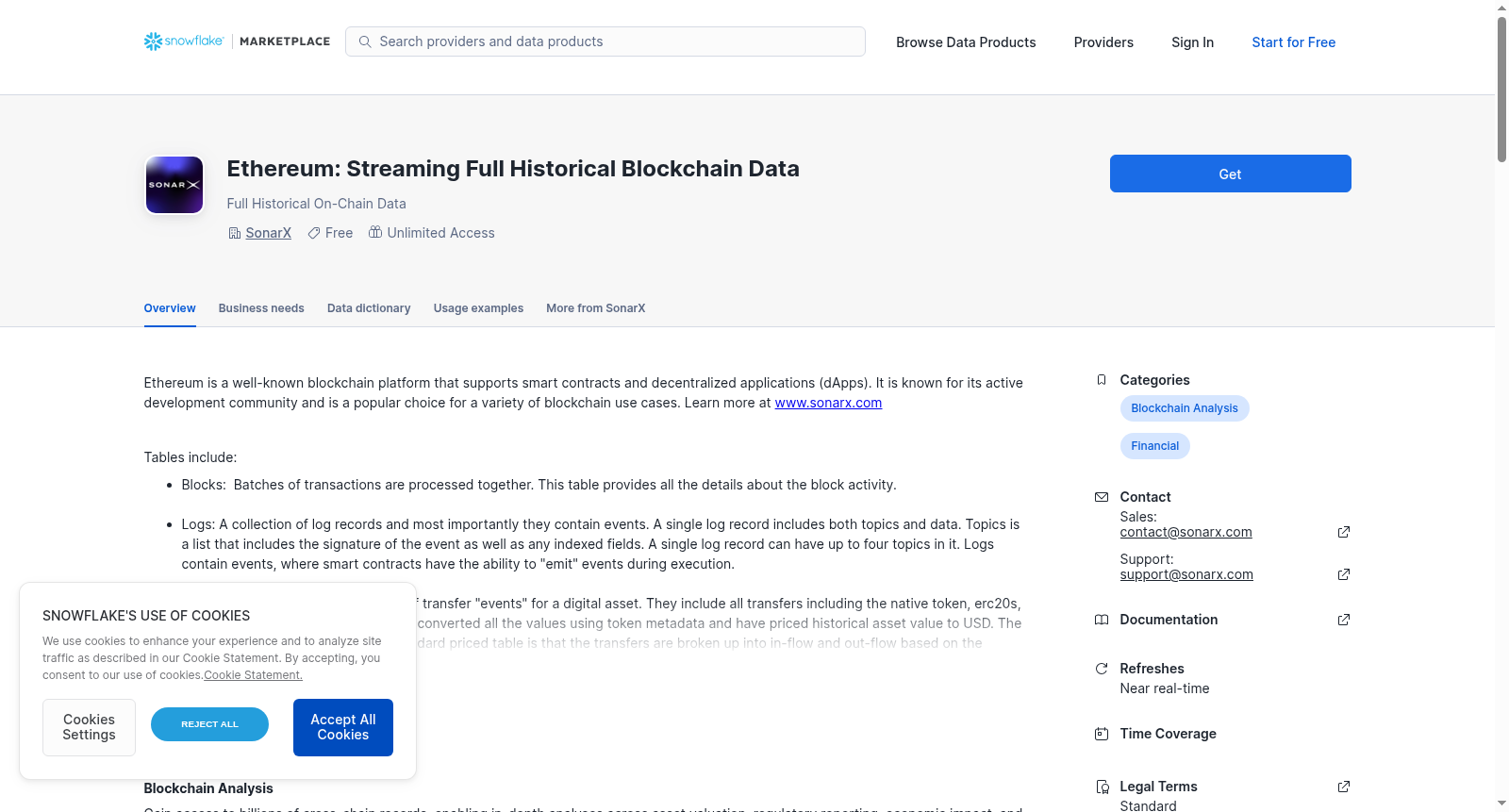1509x812 pixels.
Task: Click the Contact envelope icon
Action: coord(1101,497)
